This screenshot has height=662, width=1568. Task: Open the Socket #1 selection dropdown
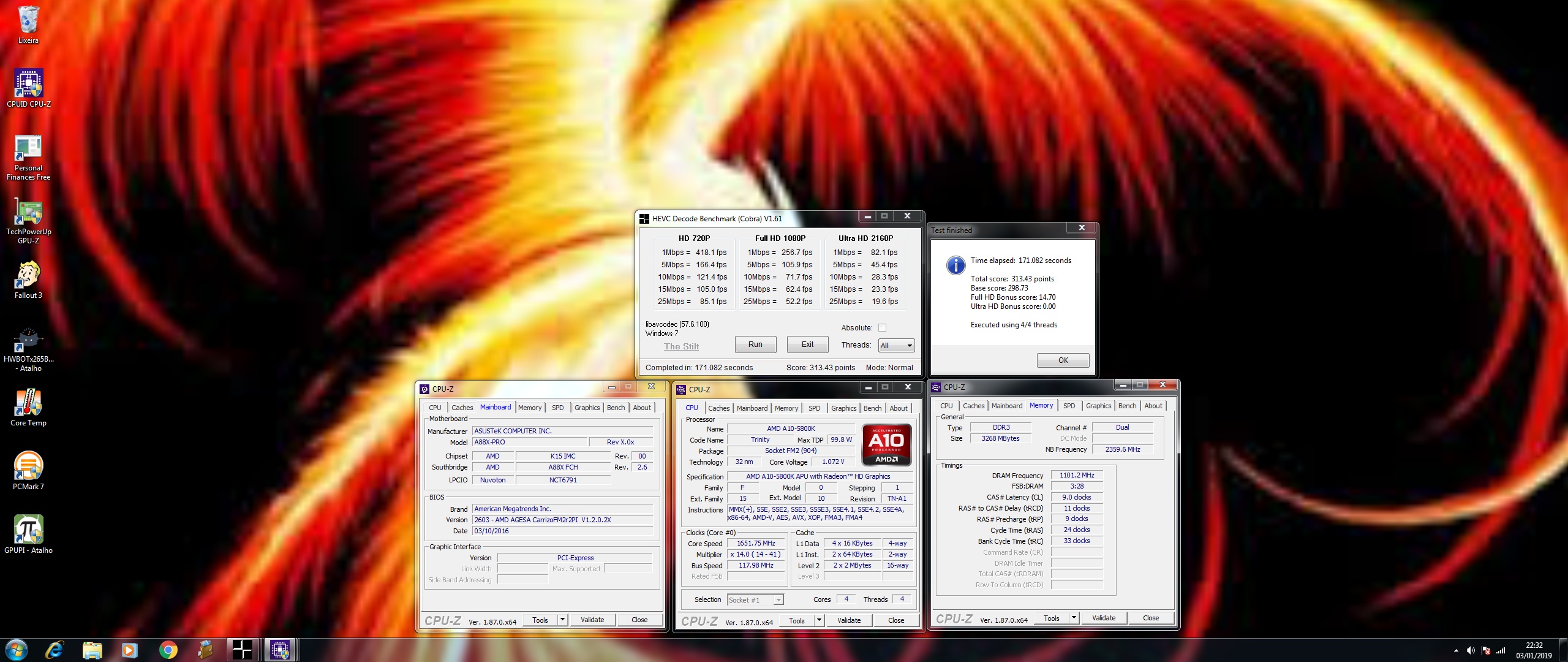(x=755, y=600)
